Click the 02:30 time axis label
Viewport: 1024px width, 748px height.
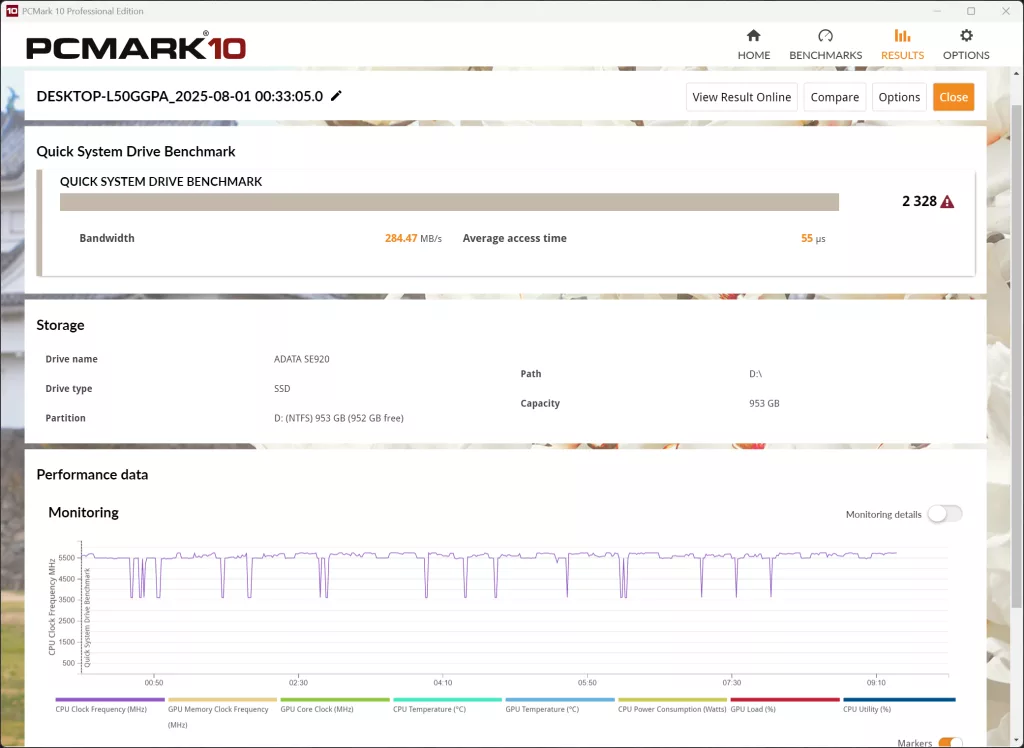[298, 683]
